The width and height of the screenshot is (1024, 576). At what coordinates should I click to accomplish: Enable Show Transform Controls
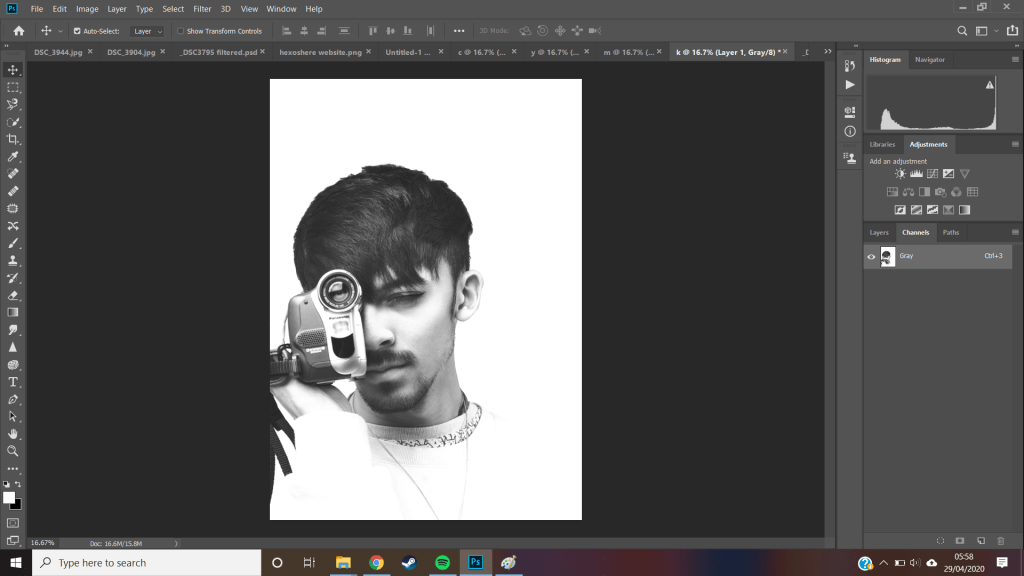click(x=181, y=31)
